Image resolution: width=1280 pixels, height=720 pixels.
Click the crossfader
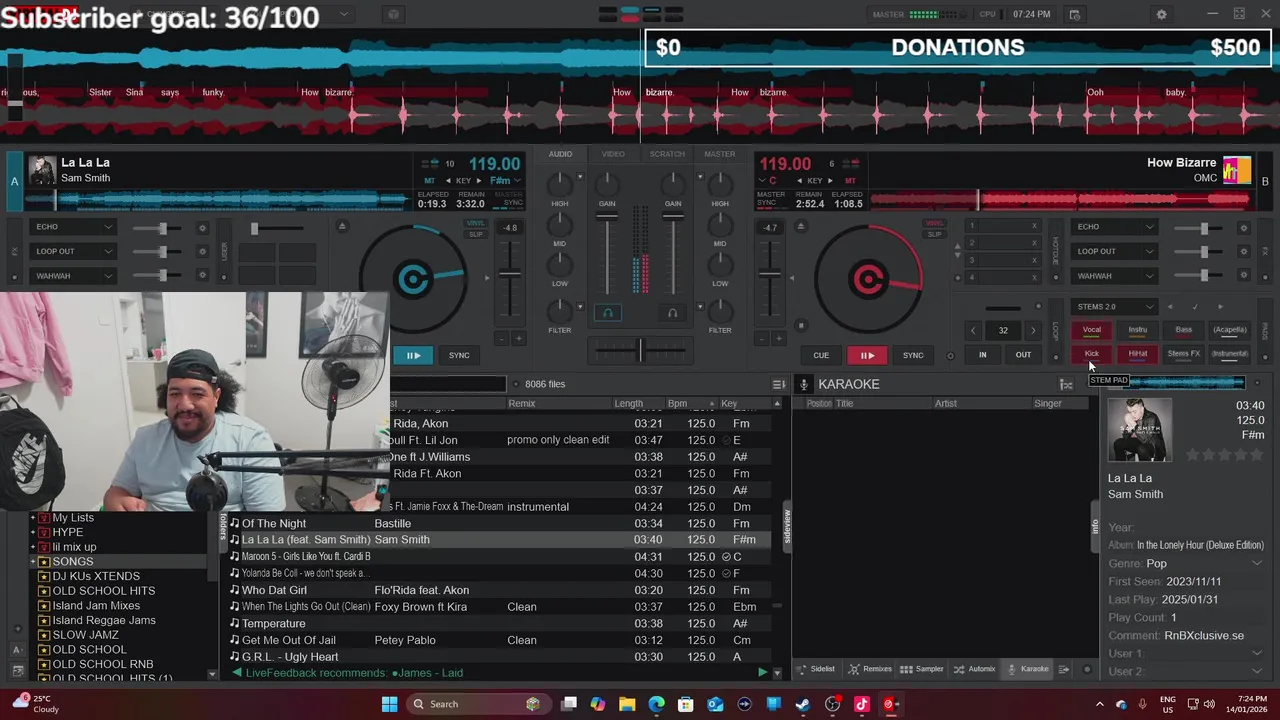[x=640, y=350]
